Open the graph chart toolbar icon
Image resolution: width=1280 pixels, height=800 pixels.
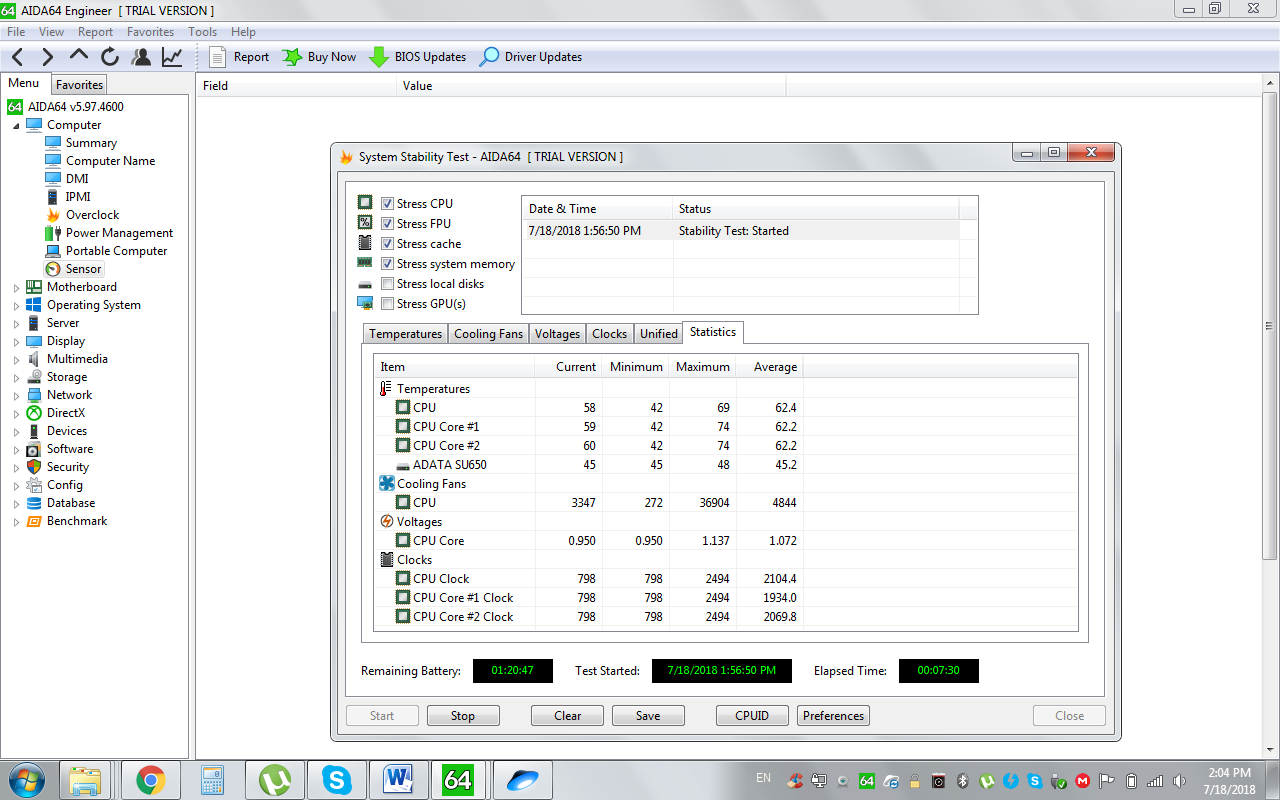pos(172,57)
